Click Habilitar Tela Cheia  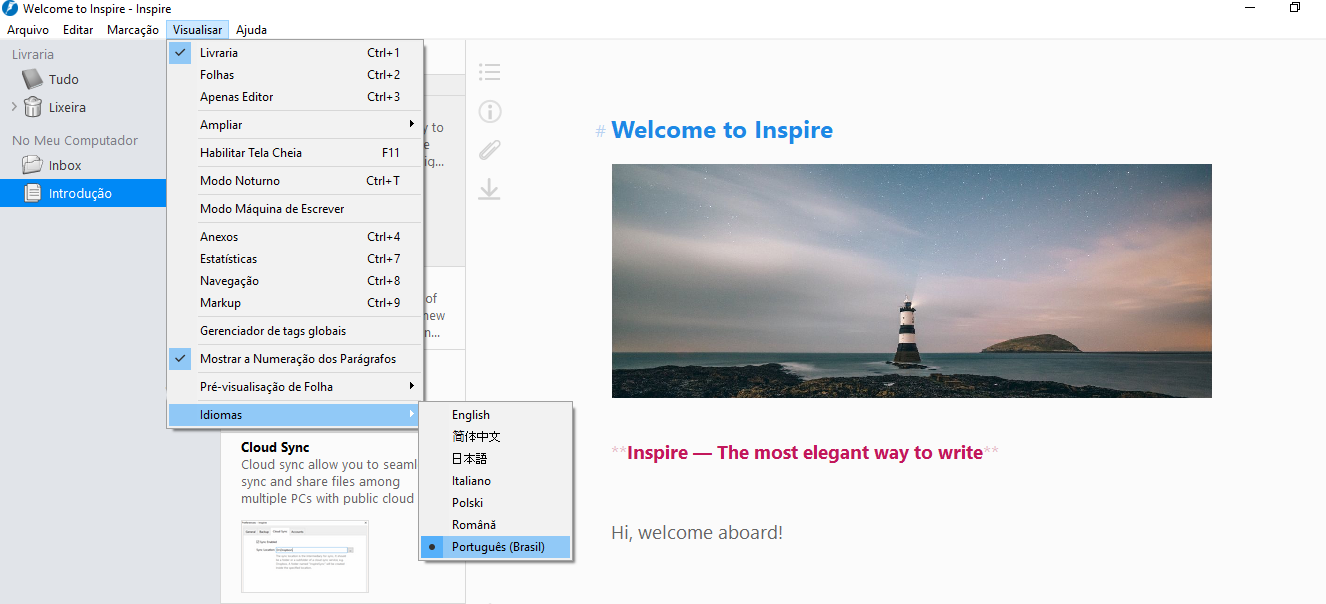pos(295,153)
